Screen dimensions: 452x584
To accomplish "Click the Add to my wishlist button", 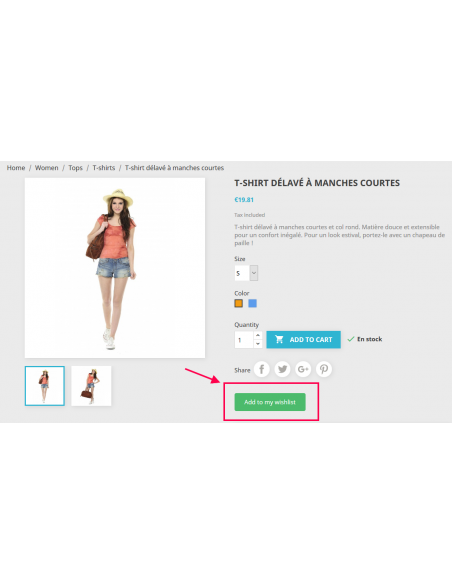I will (270, 402).
